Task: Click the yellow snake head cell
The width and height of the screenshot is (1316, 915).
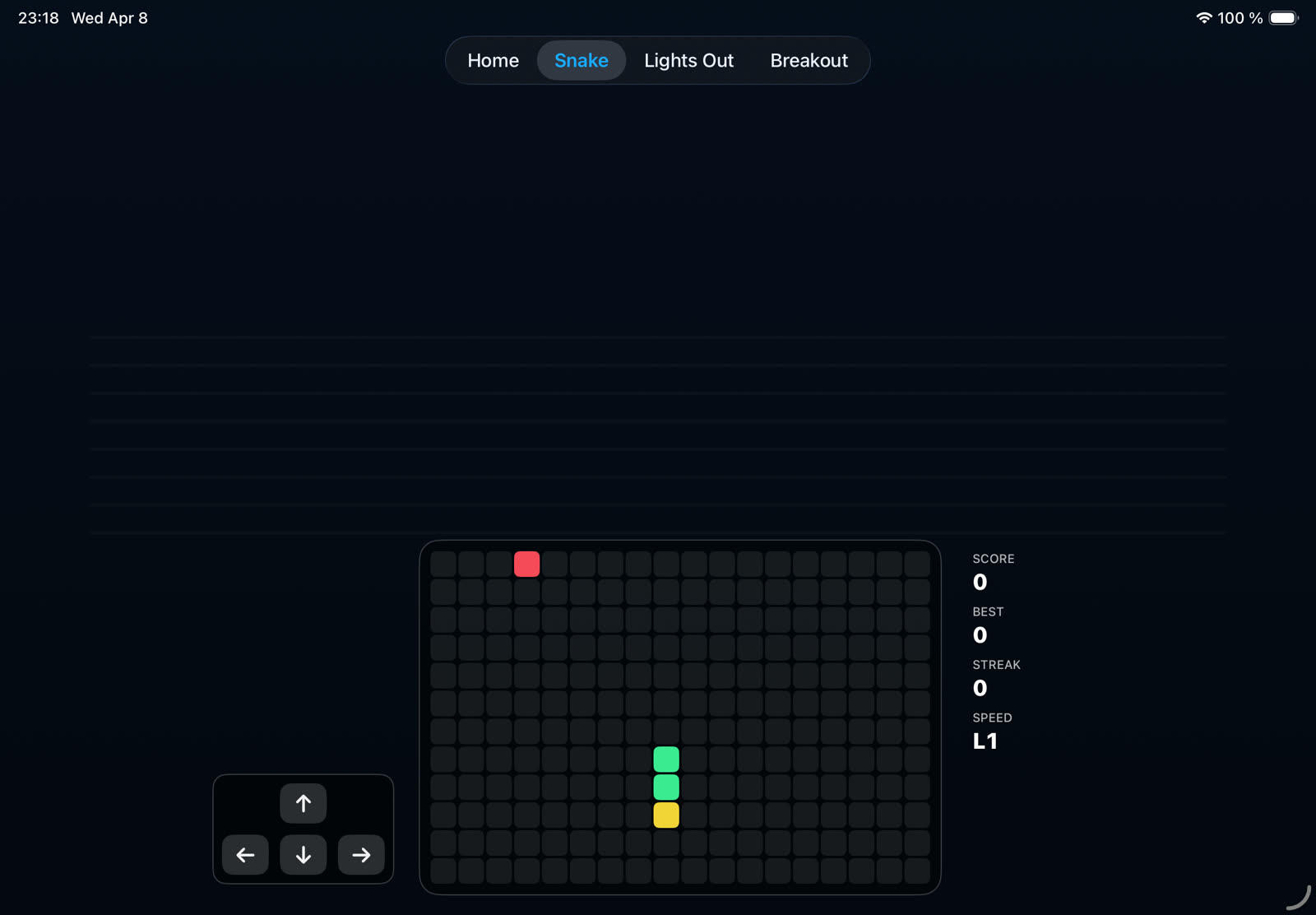Action: click(x=666, y=815)
